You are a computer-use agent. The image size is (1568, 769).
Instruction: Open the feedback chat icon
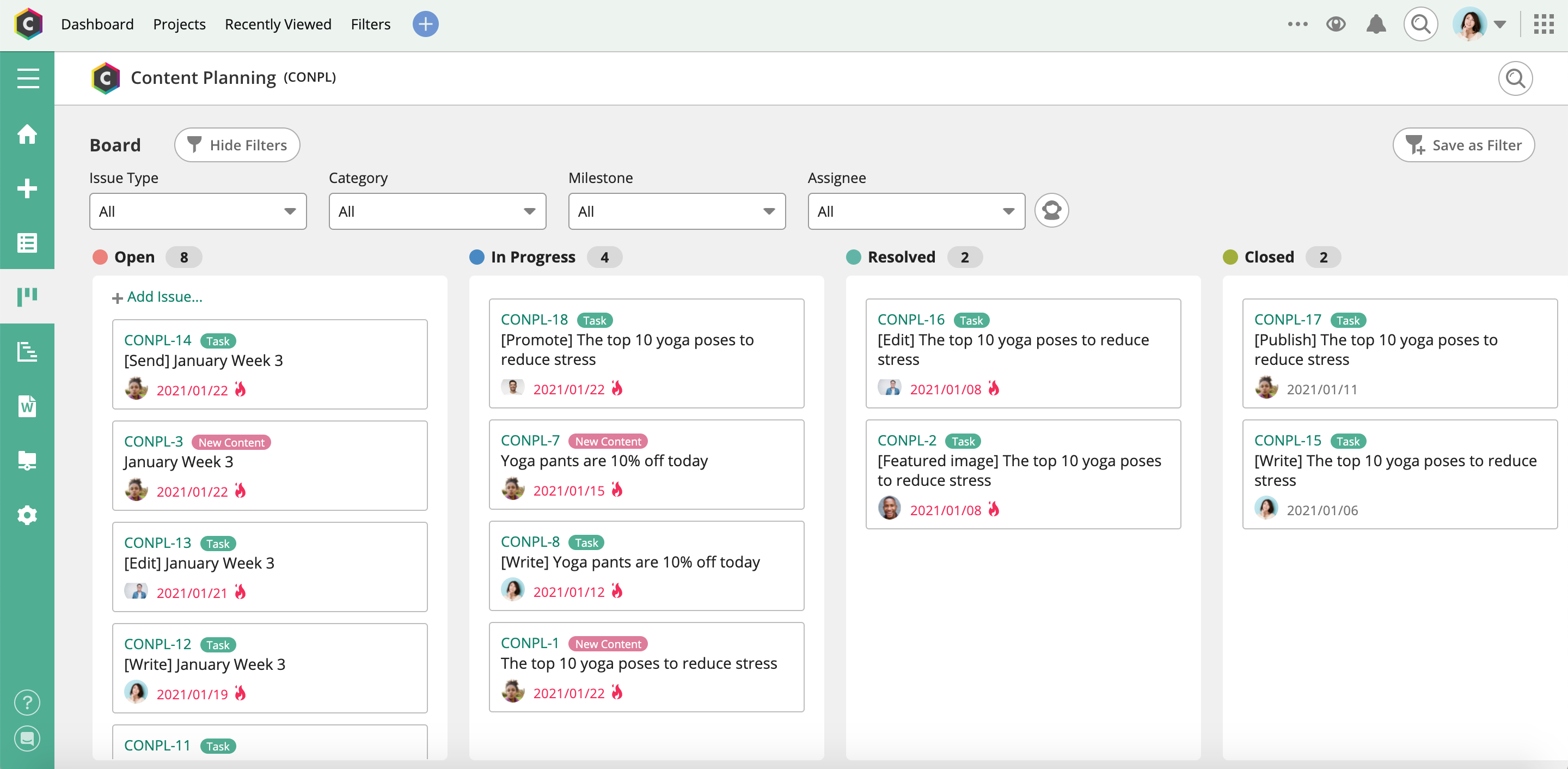pyautogui.click(x=27, y=739)
